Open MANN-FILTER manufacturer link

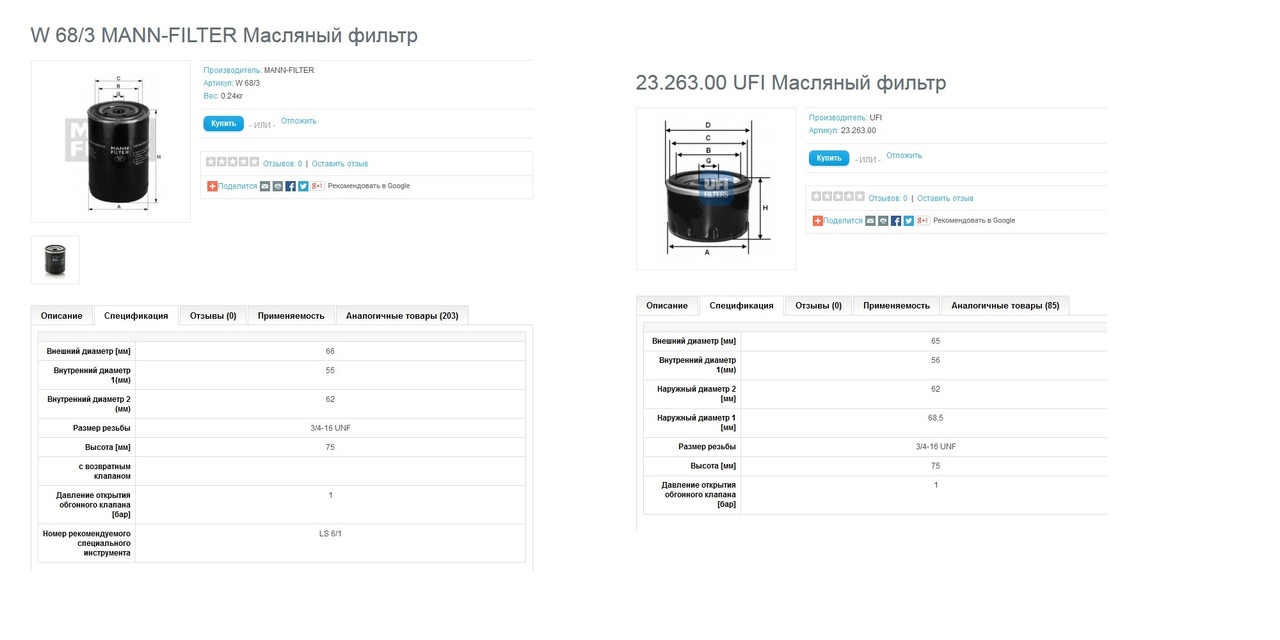(289, 70)
